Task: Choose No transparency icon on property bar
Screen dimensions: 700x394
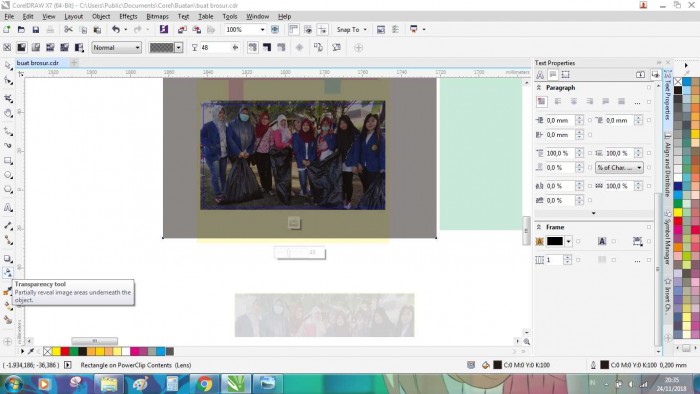Action: point(7,47)
